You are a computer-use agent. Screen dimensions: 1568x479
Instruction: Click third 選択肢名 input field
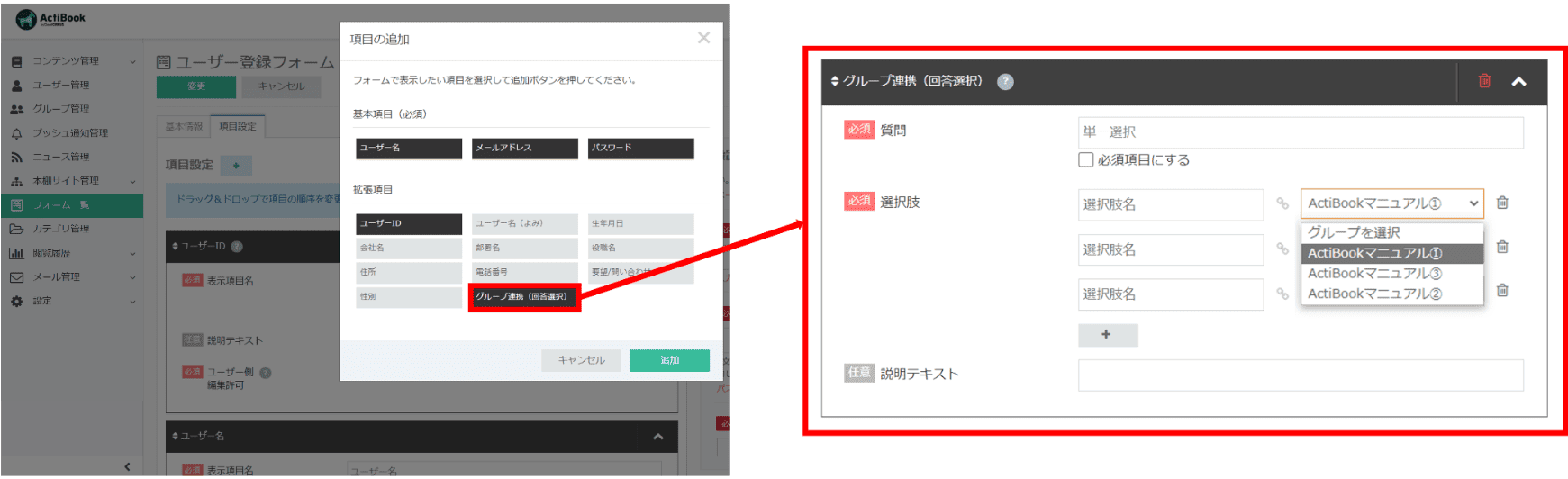1171,294
